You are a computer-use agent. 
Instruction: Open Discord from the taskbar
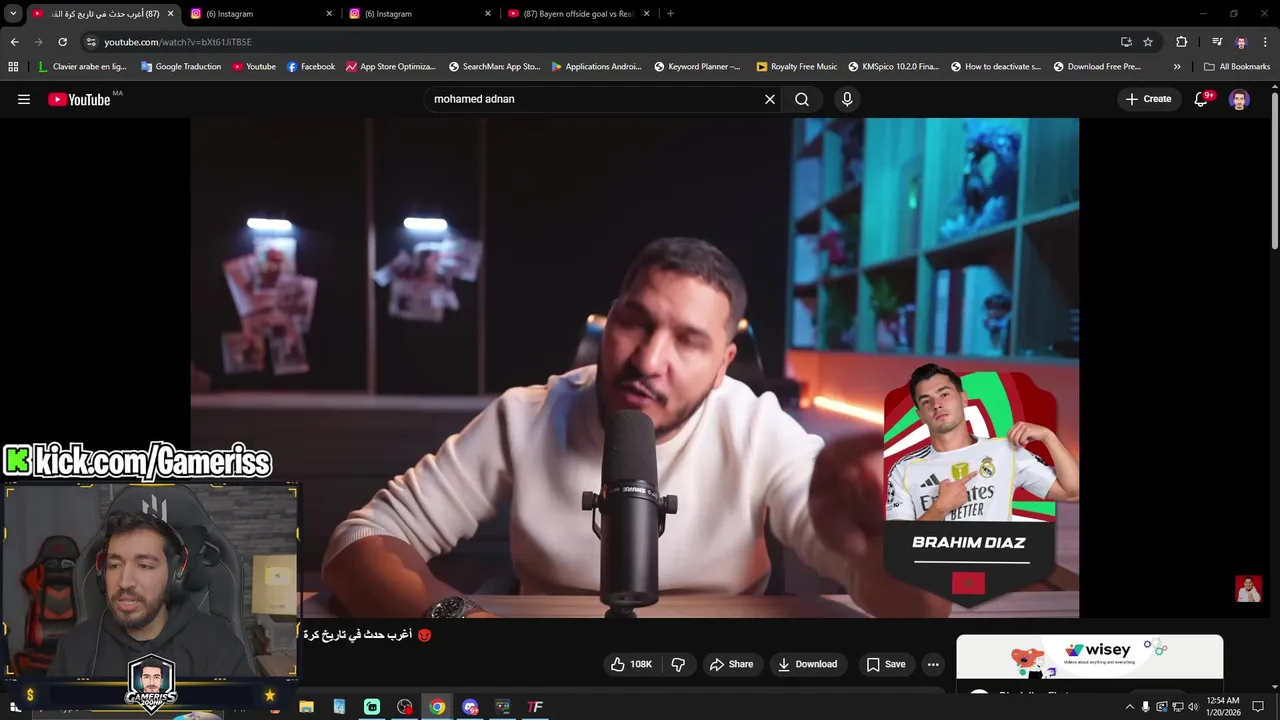pos(470,707)
